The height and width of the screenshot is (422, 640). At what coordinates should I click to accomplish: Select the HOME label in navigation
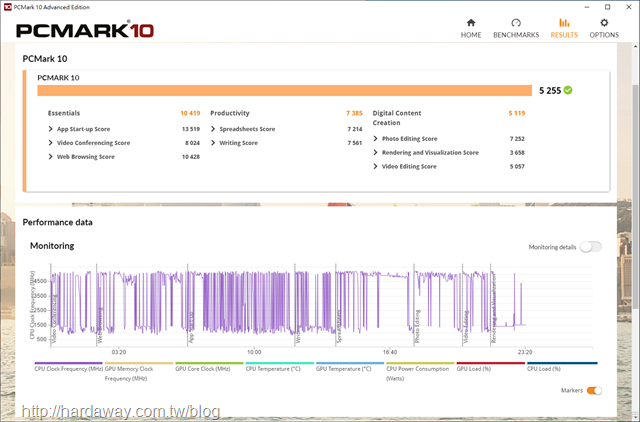[x=471, y=35]
